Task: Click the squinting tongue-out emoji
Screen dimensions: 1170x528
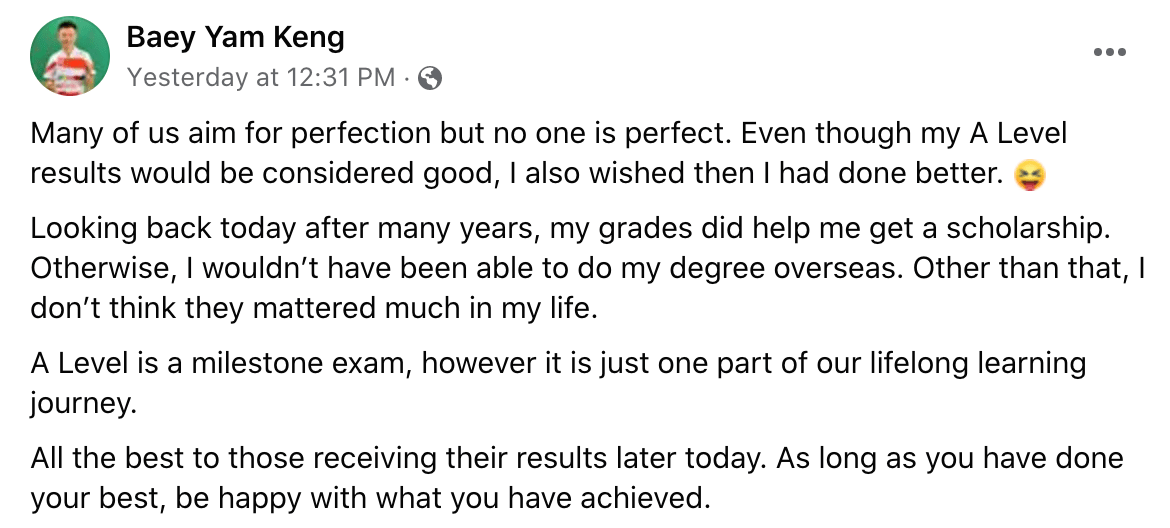Action: 1024,176
